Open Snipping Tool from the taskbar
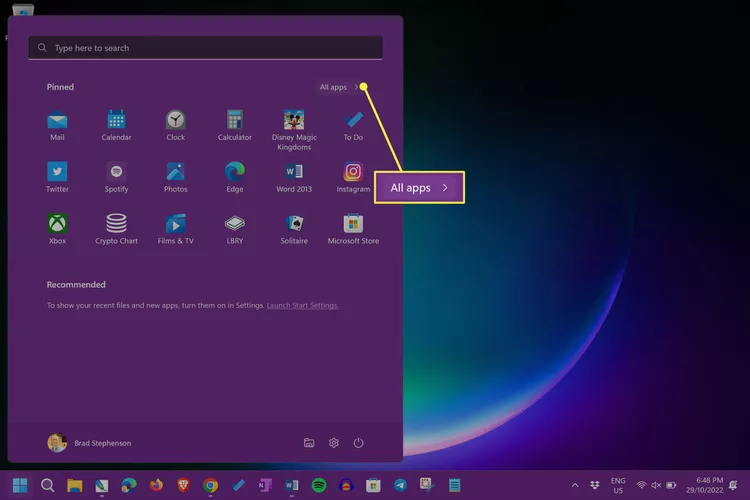 pos(427,485)
